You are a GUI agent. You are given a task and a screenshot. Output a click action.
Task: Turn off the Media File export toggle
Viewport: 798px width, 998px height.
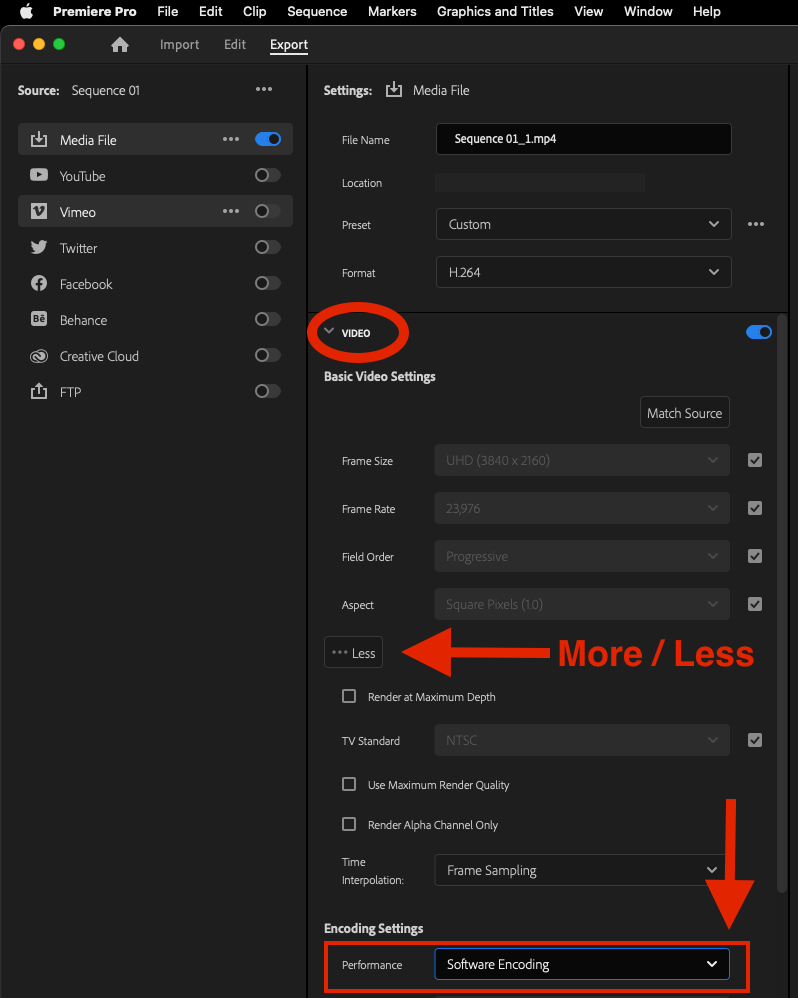click(x=268, y=139)
